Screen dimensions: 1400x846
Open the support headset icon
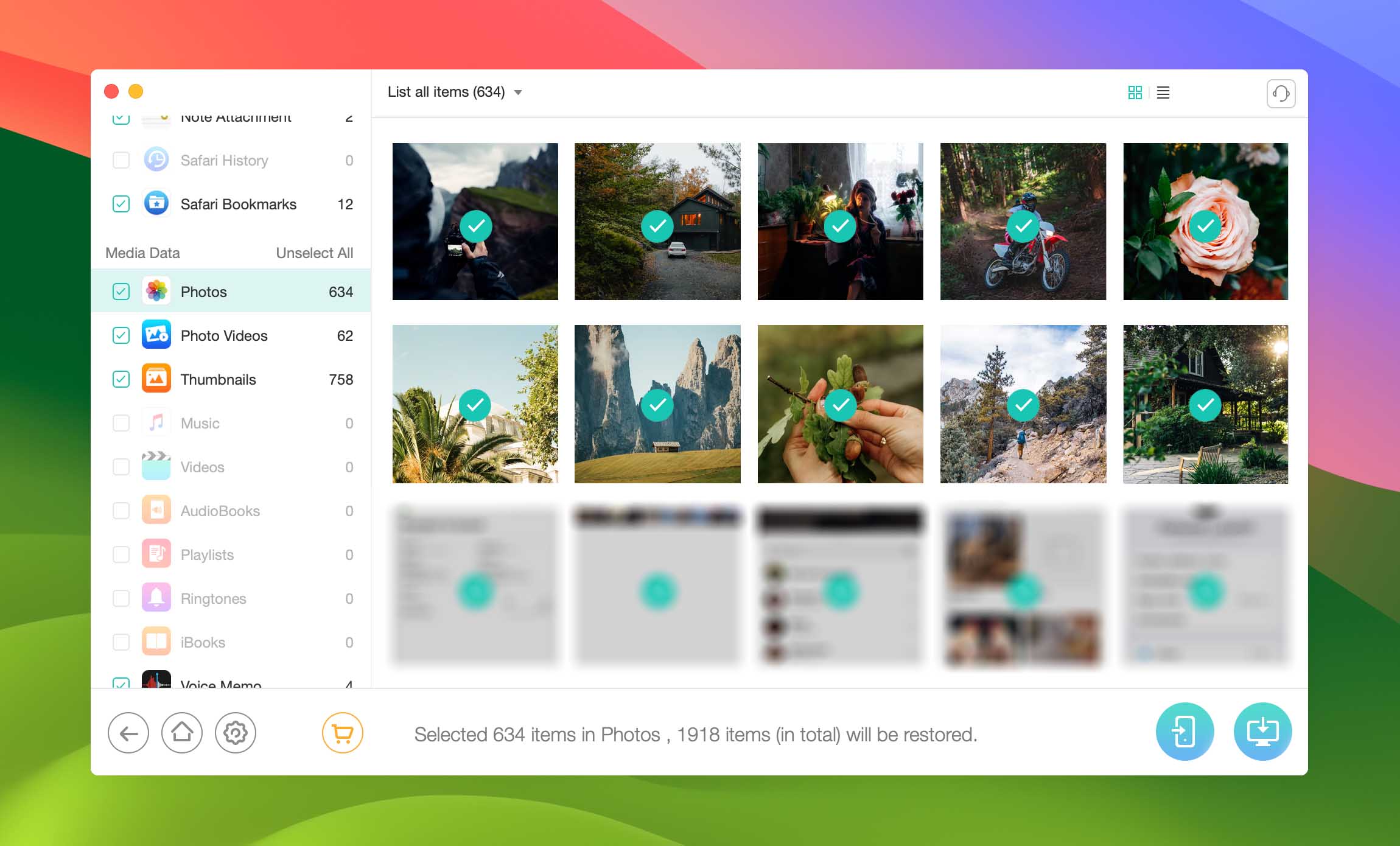coord(1281,93)
